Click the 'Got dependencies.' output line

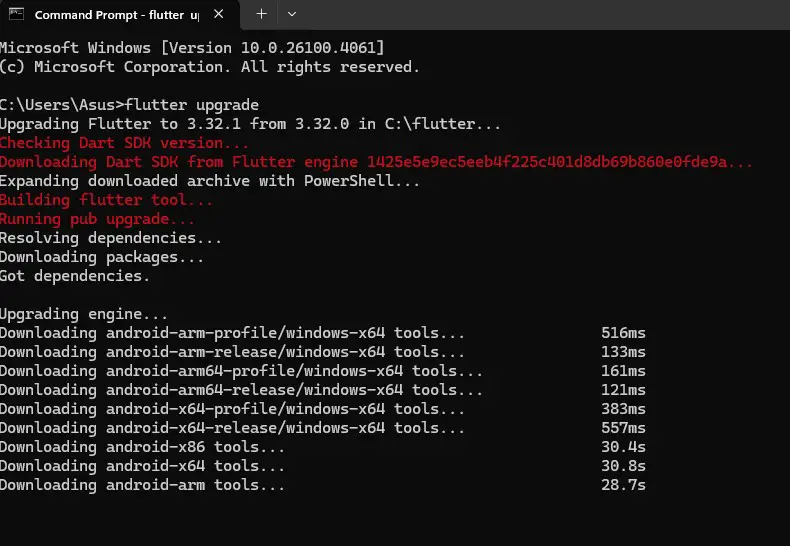(75, 276)
